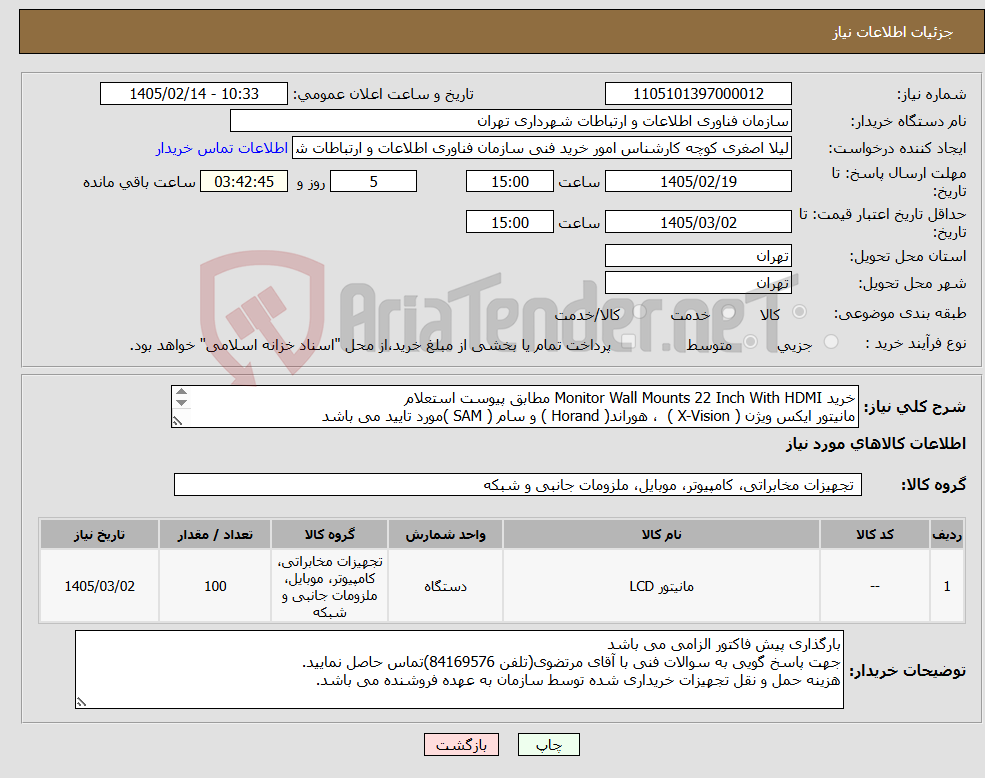Click remaining time countdown 03:42:45
Screen dimensions: 985x778
pos(244,182)
